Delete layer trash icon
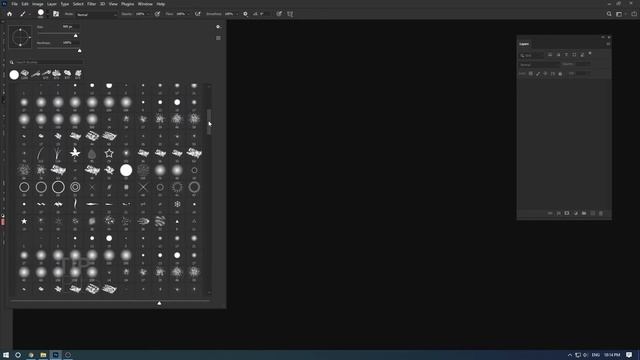 601,213
